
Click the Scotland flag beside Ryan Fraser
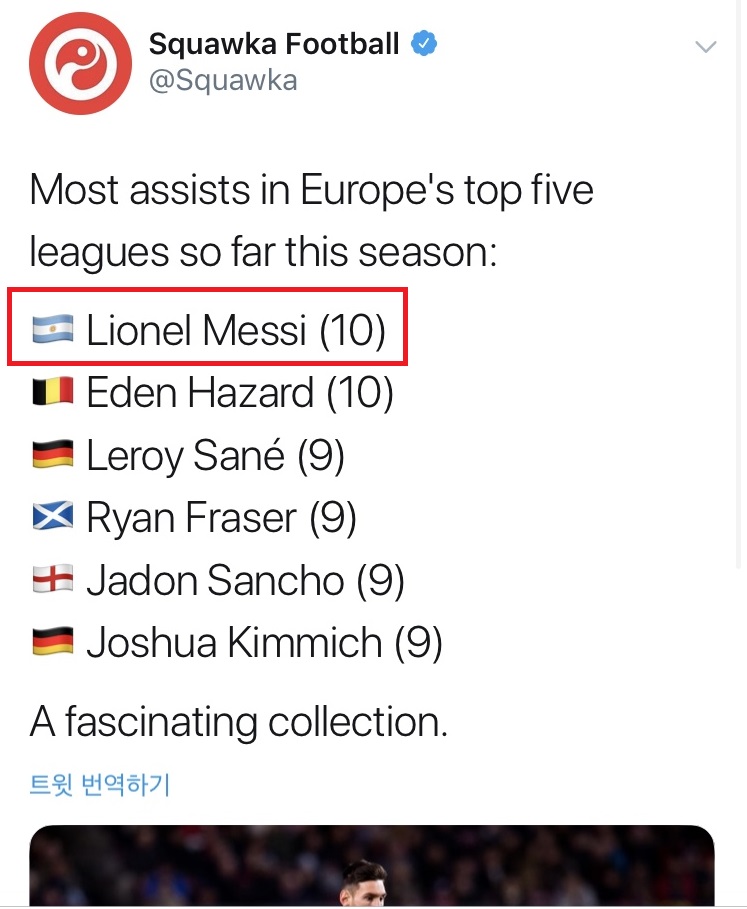(x=53, y=518)
